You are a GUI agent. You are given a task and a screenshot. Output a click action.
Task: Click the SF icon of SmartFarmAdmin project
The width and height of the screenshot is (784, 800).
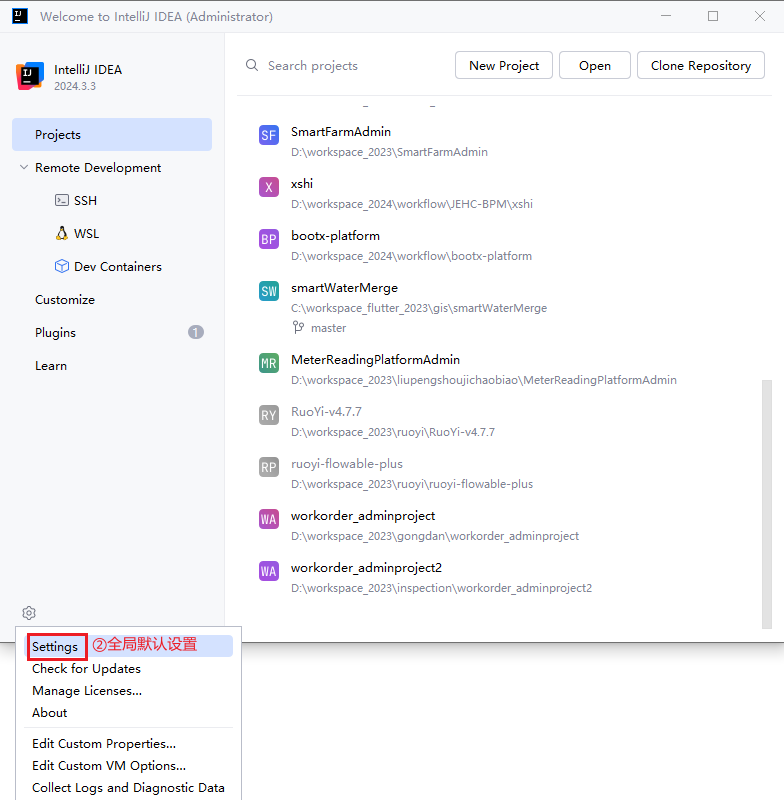click(x=269, y=135)
